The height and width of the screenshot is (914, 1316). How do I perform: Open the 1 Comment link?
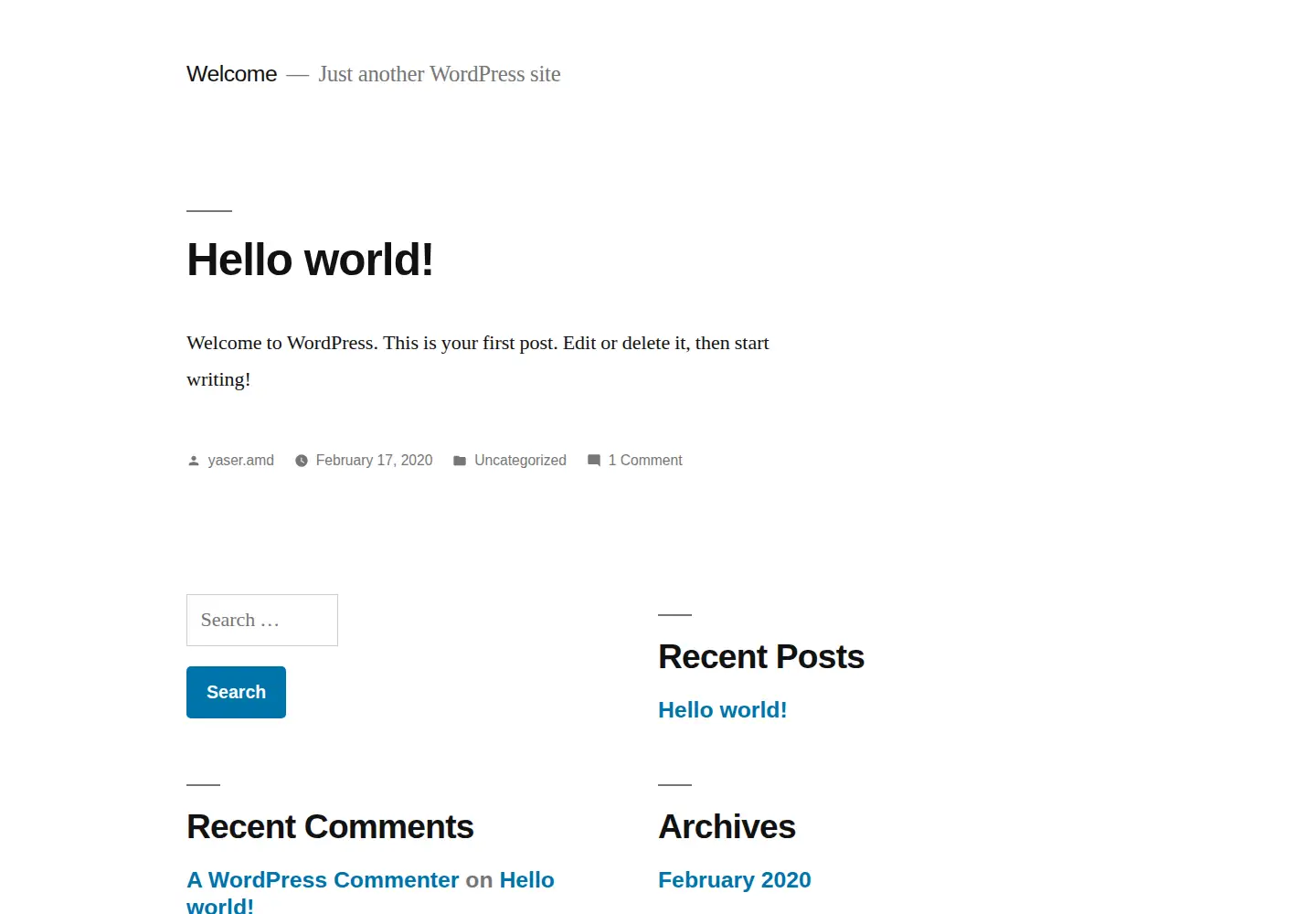click(x=645, y=461)
